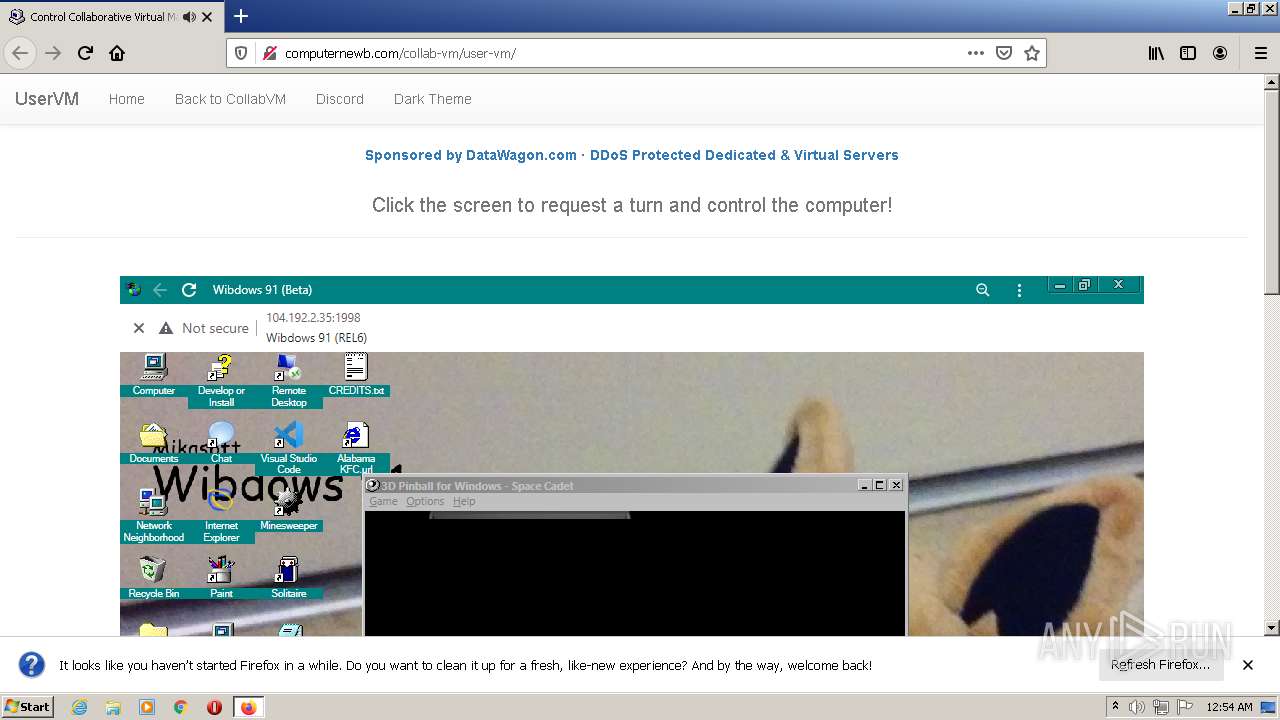This screenshot has height=720, width=1280.
Task: Click the Firefox reload button
Action: click(85, 53)
